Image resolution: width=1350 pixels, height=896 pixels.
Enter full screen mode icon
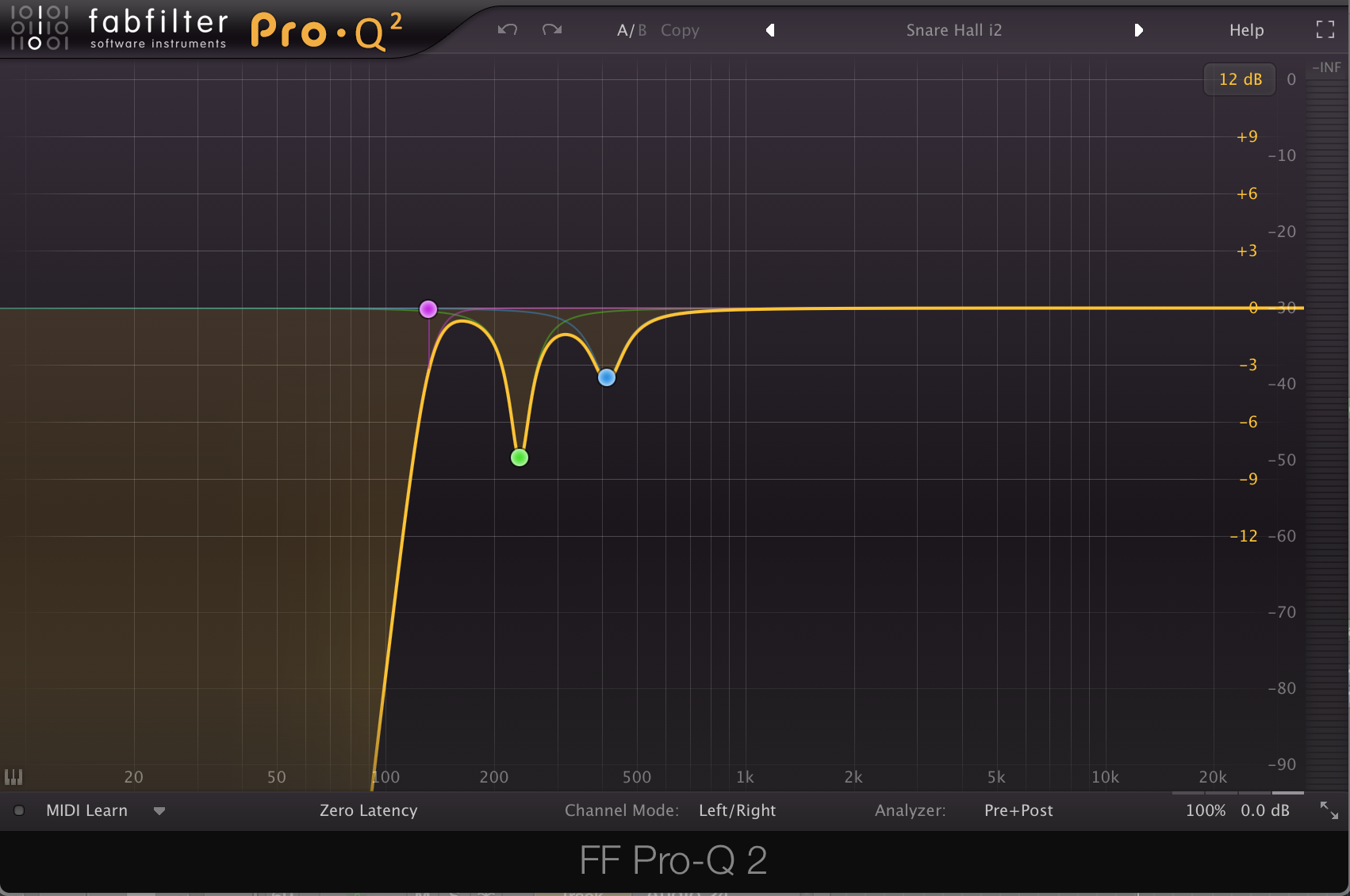click(1325, 30)
